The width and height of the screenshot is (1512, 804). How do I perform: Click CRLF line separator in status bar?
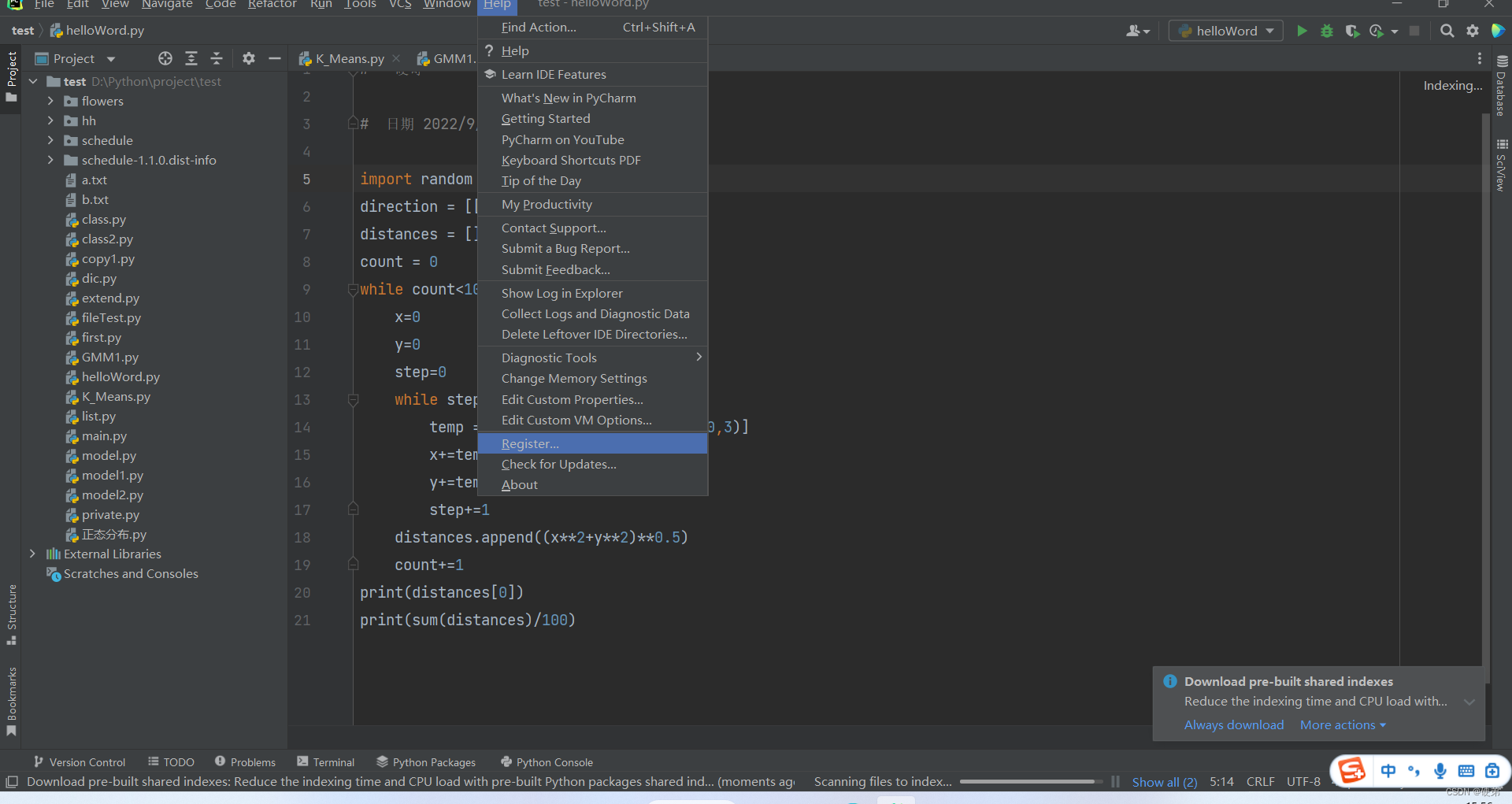[1260, 781]
